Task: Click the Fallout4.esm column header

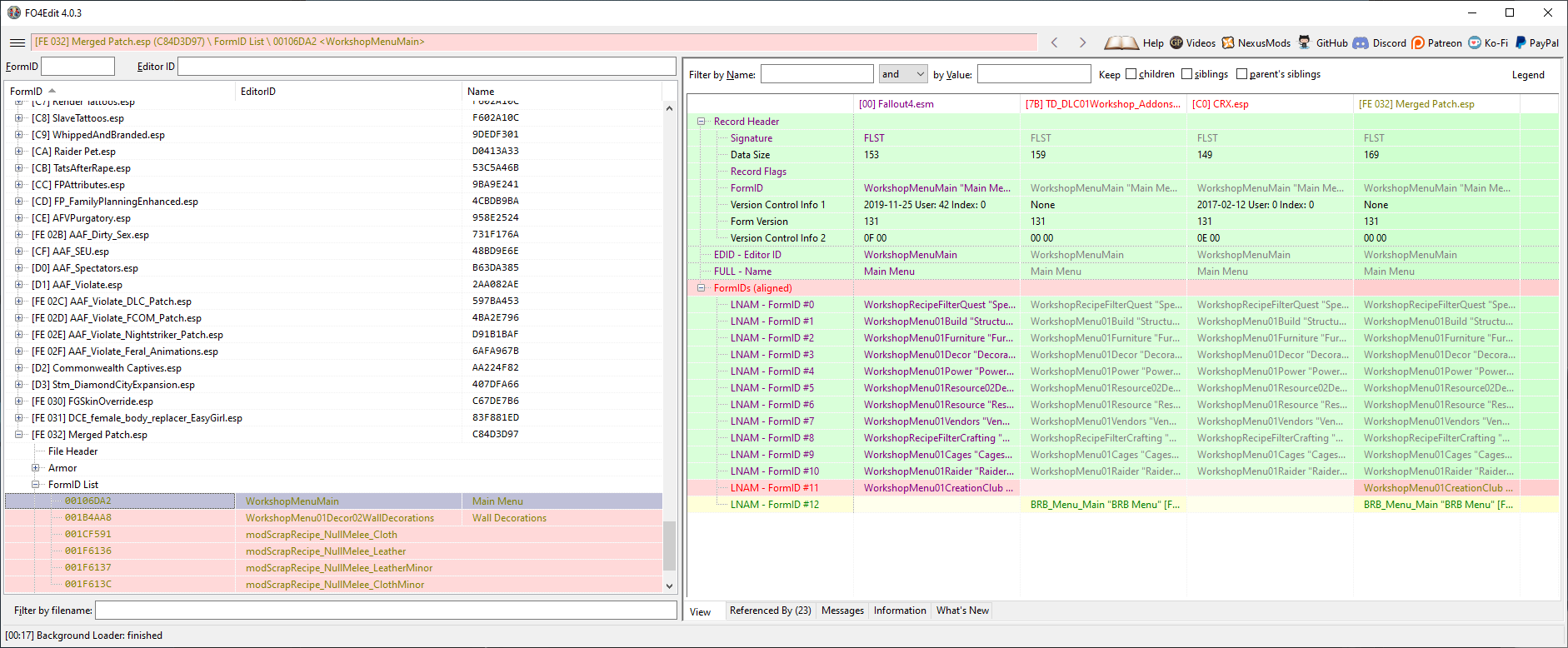Action: coord(936,104)
